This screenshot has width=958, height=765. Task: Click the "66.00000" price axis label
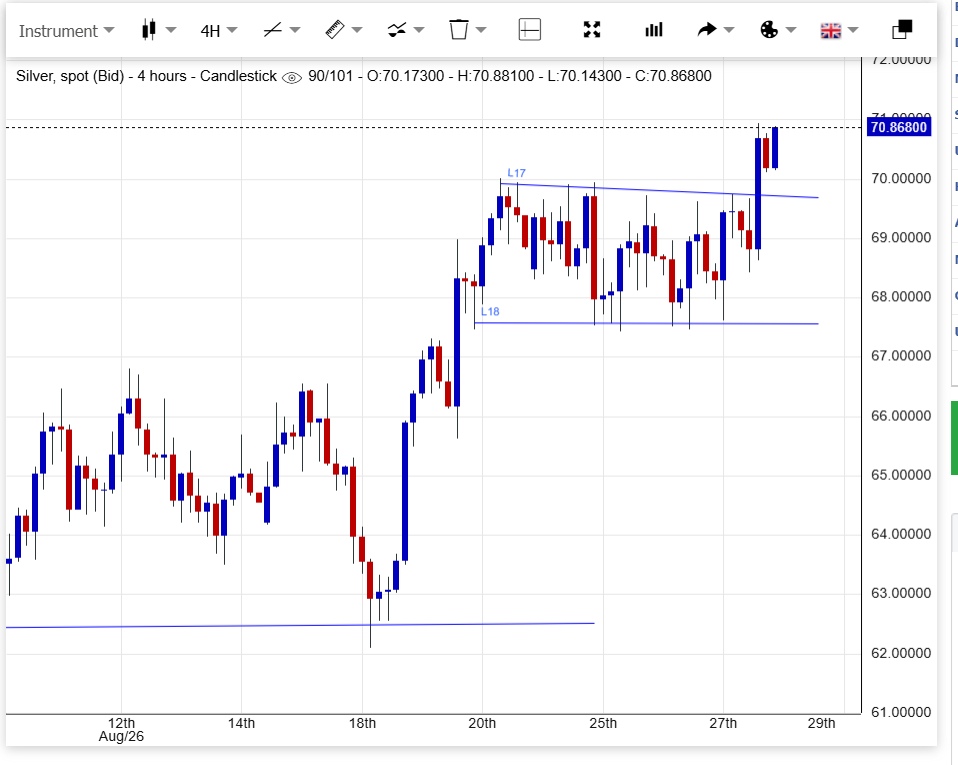pyautogui.click(x=901, y=416)
